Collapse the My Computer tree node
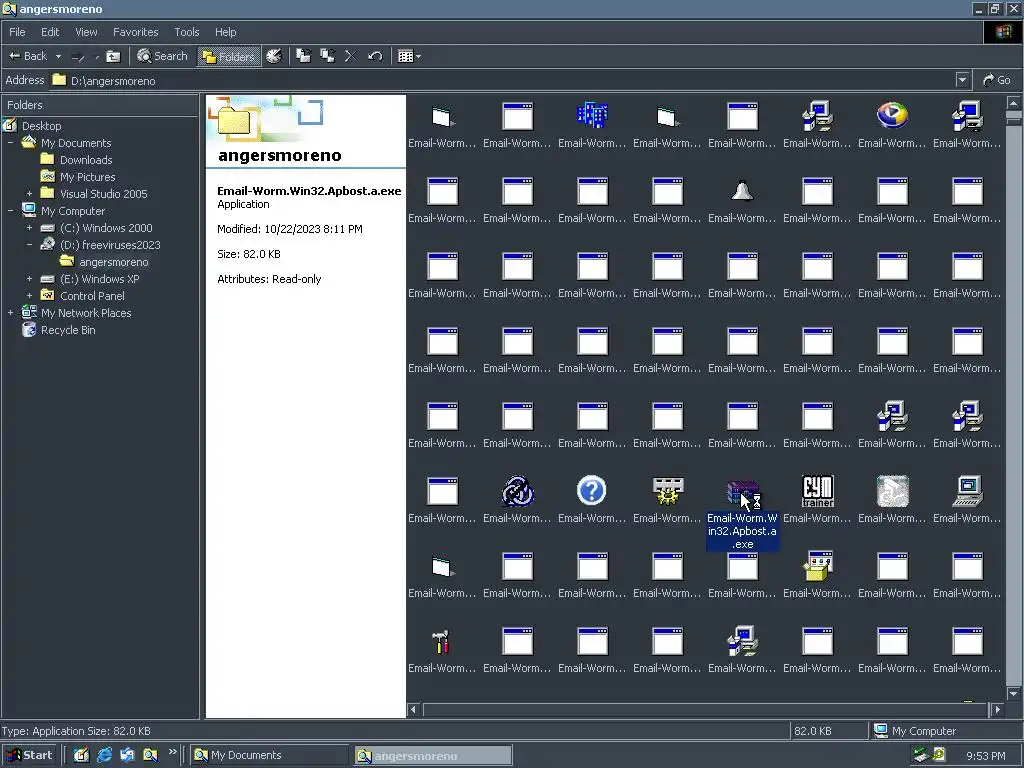1024x768 pixels. (x=10, y=211)
